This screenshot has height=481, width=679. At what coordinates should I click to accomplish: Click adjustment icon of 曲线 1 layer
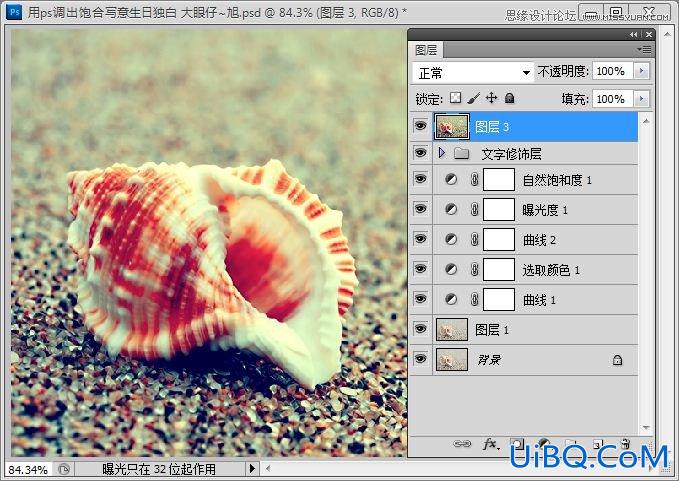coord(451,300)
